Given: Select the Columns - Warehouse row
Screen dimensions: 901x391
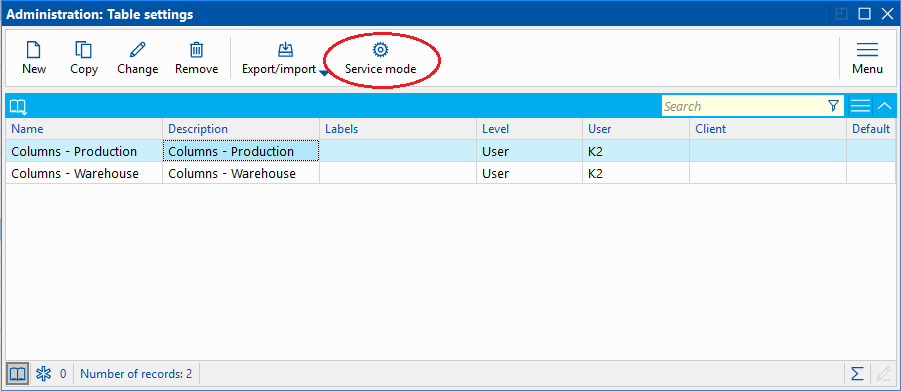Looking at the screenshot, I should click(450, 173).
